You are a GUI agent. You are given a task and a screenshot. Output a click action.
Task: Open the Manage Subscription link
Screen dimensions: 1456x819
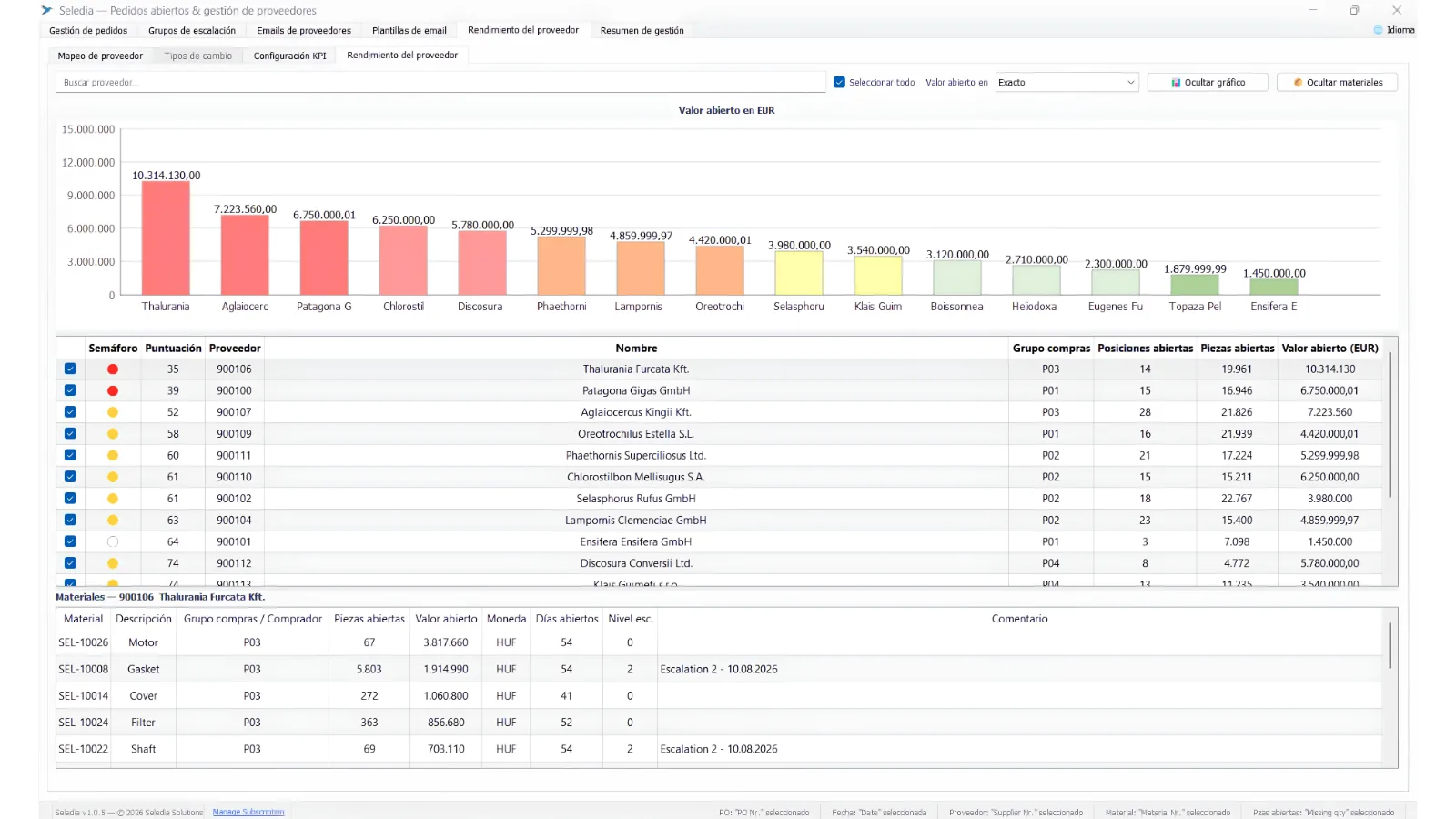(248, 812)
